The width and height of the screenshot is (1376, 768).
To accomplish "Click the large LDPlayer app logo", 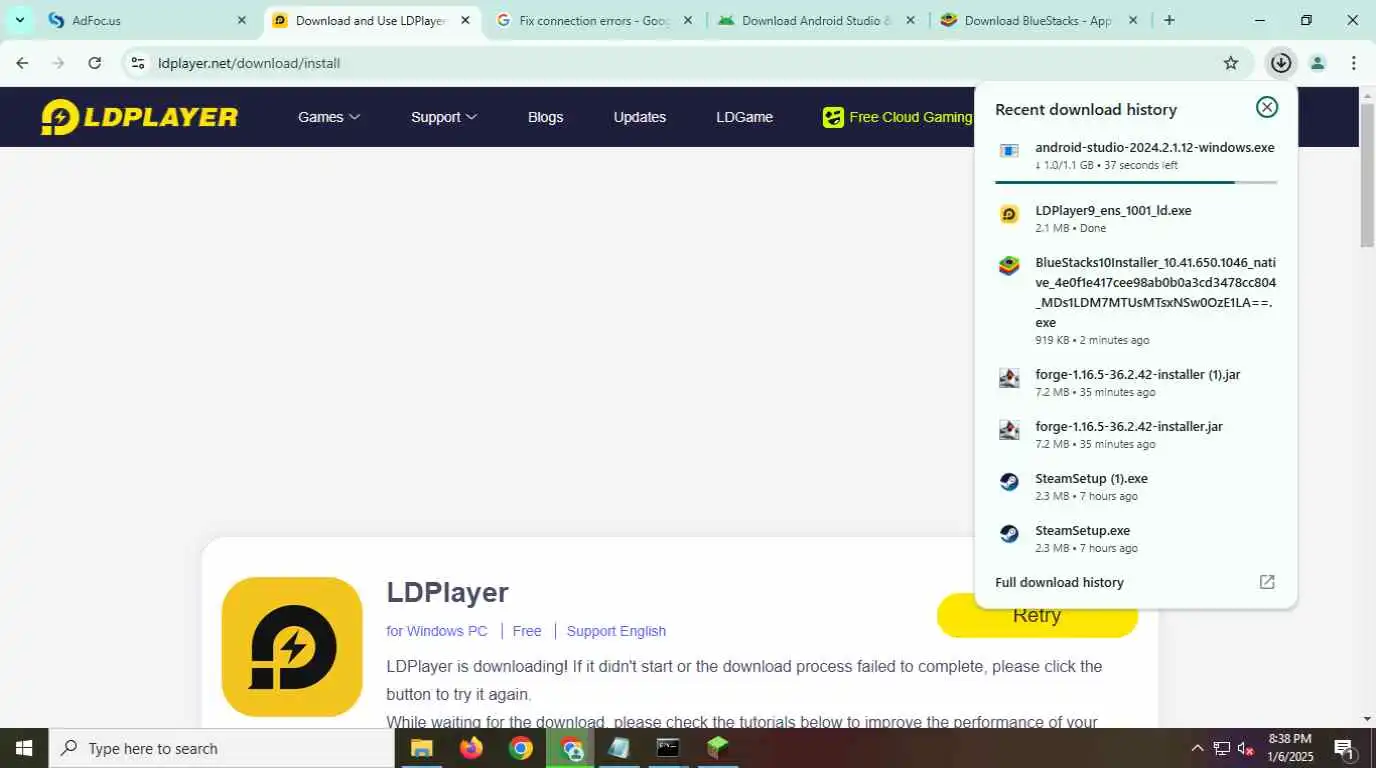I will point(292,647).
